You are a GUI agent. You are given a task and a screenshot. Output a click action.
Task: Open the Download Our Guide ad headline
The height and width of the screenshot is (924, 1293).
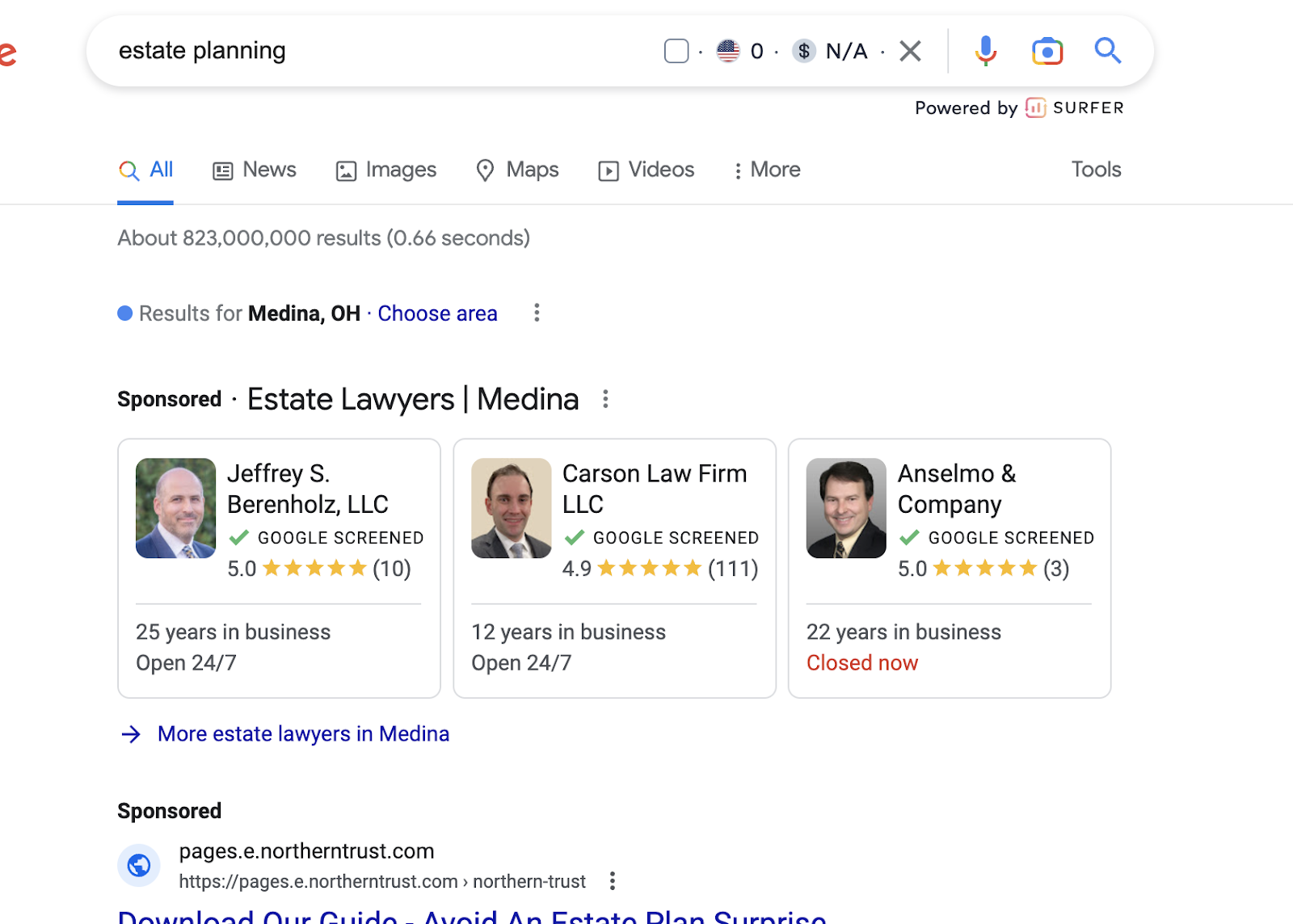(x=472, y=916)
